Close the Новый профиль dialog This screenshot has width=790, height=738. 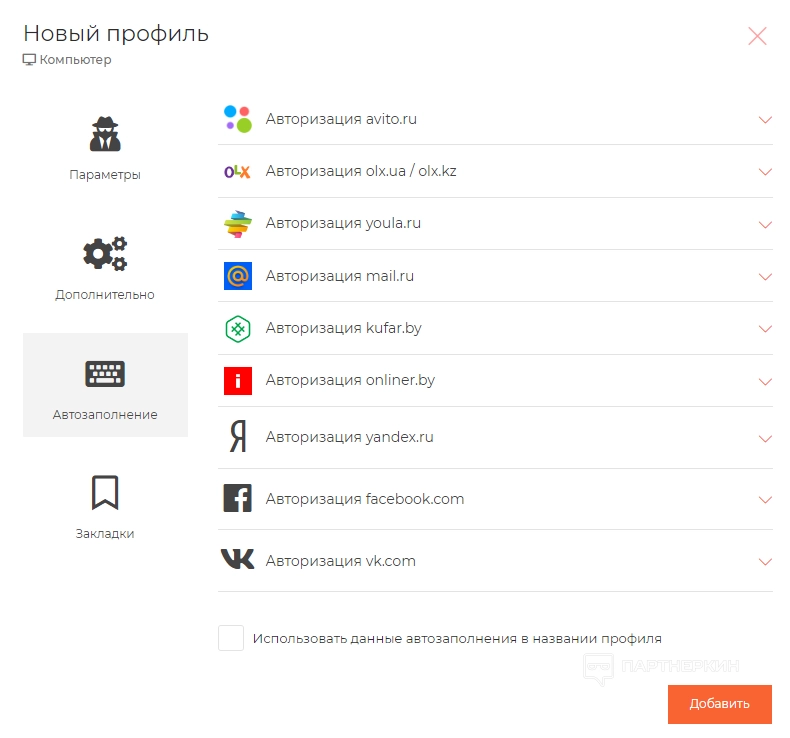coord(757,37)
